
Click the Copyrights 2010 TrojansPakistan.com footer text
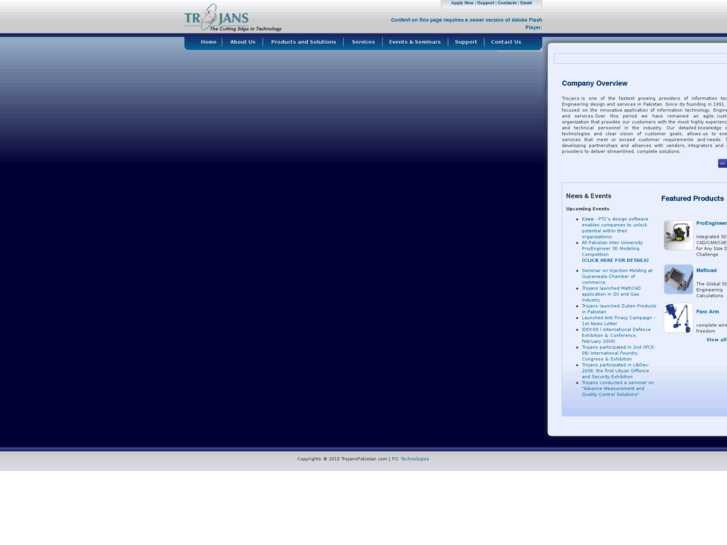click(342, 459)
